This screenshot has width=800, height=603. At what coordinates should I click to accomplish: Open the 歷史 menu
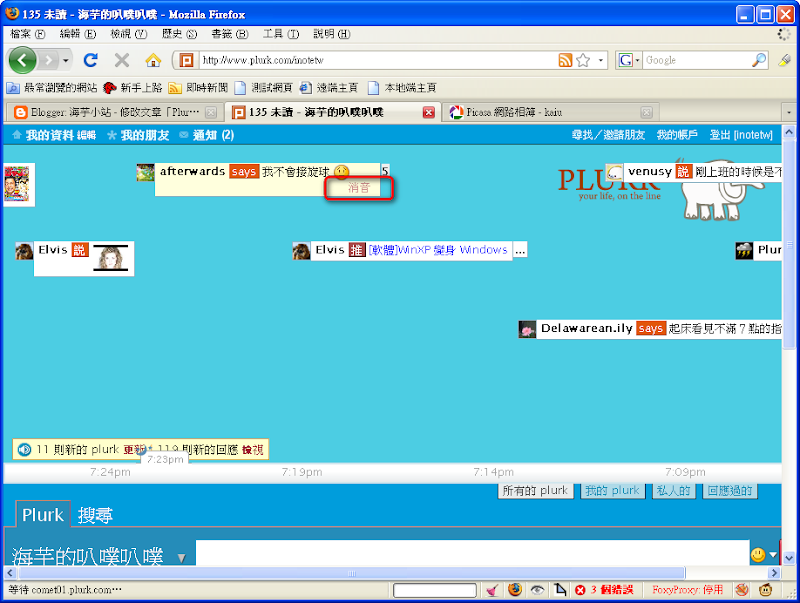[x=179, y=34]
